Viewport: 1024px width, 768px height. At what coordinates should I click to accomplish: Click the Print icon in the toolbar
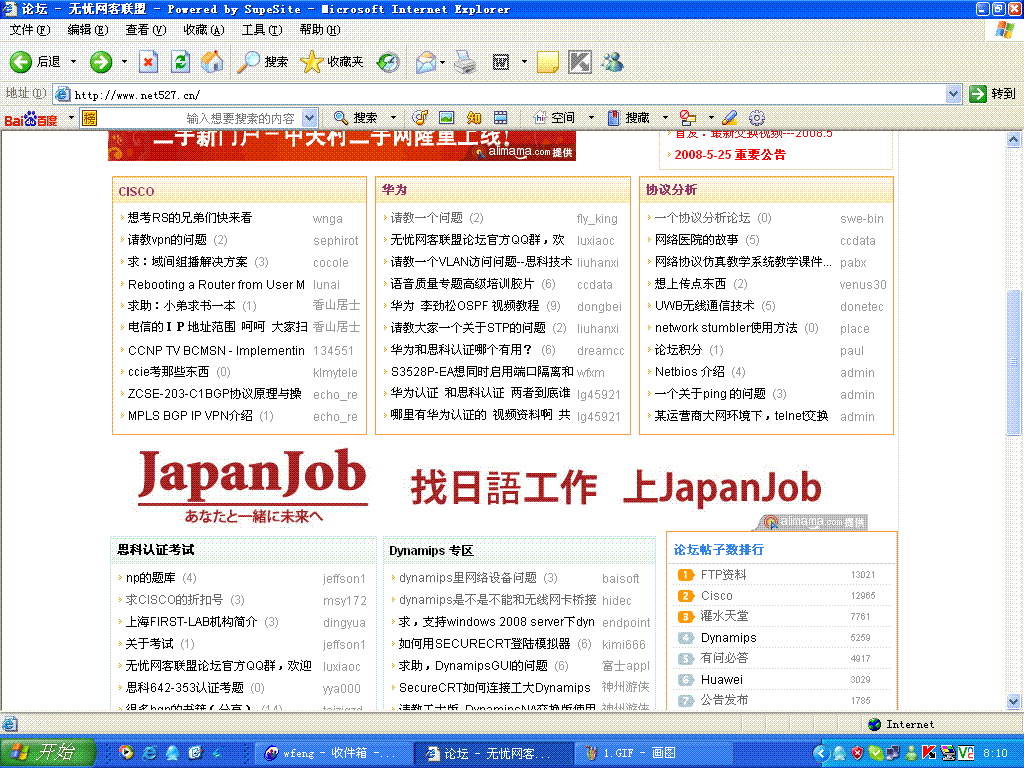pos(465,62)
